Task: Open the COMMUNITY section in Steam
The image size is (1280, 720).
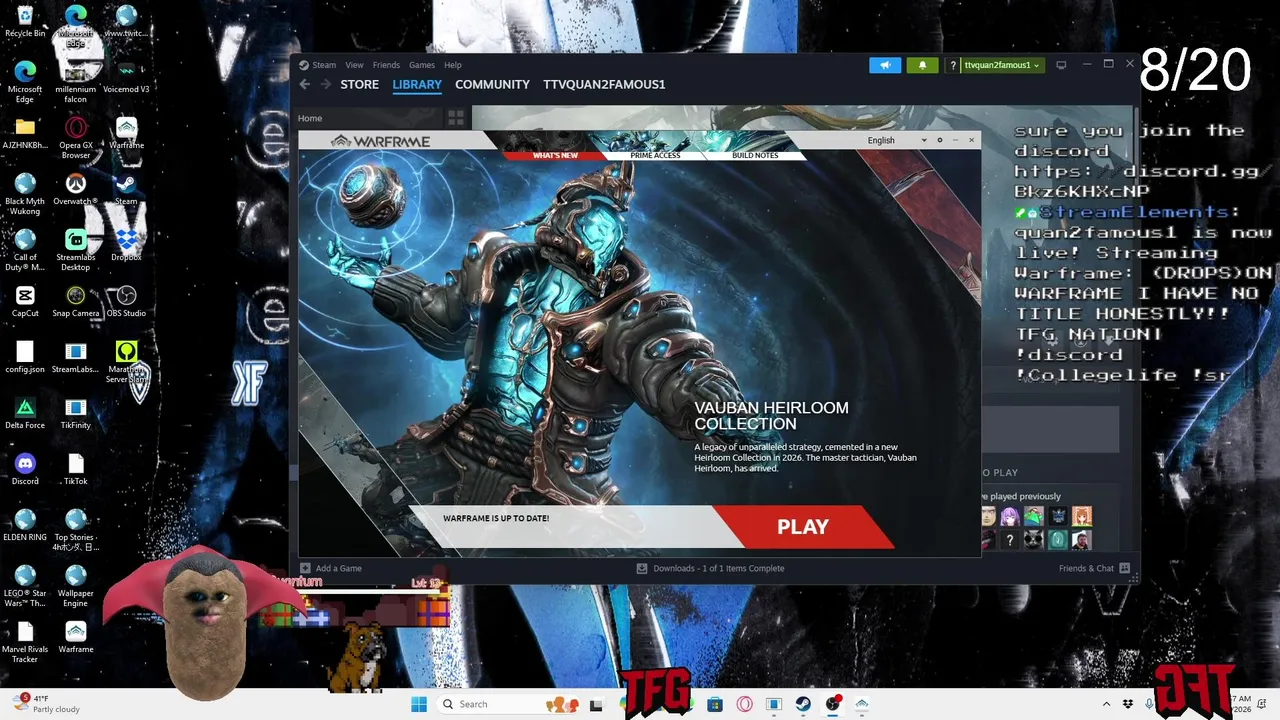Action: coord(492,84)
